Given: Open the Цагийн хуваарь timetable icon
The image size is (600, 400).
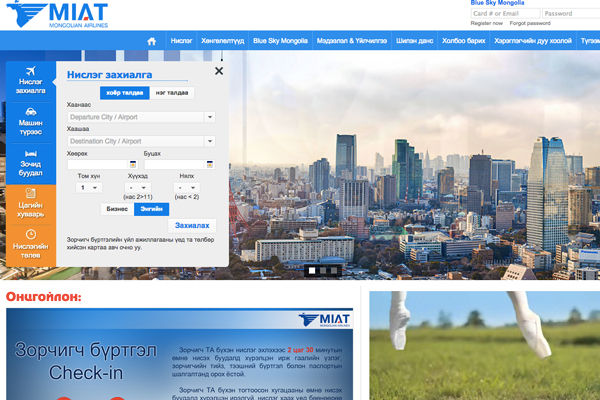Looking at the screenshot, I should 31,193.
